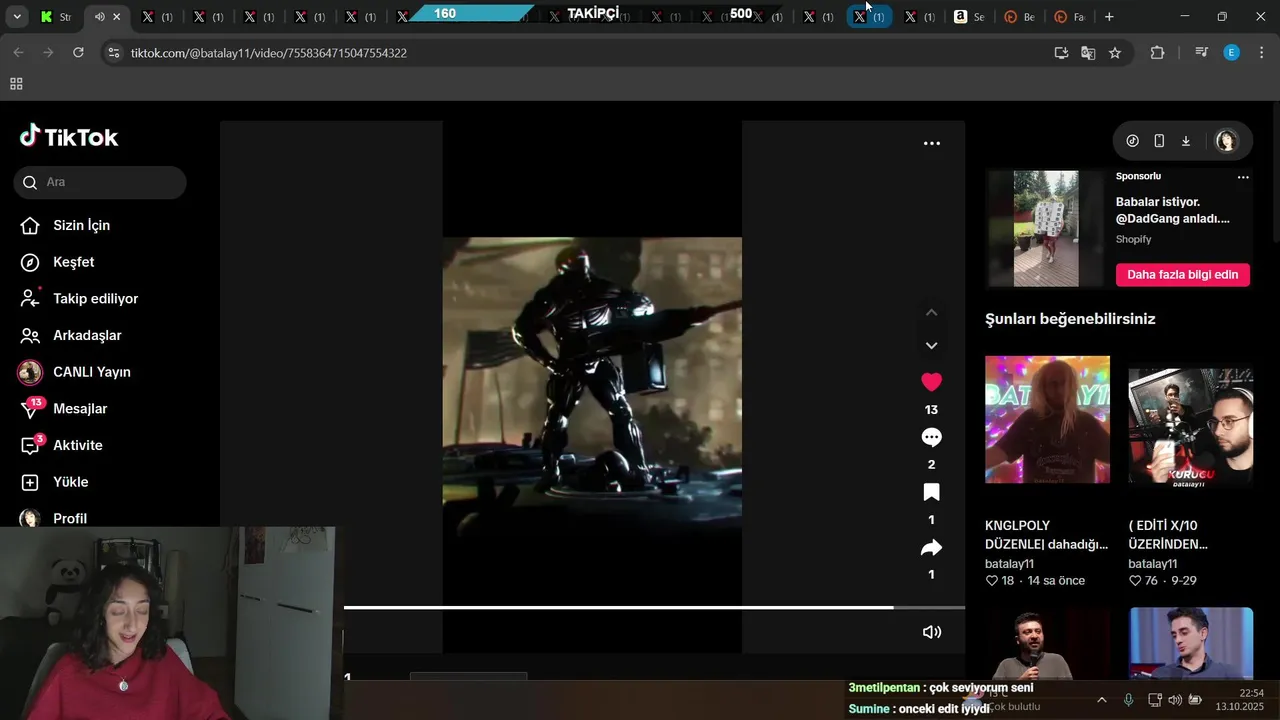Click the download desktop app icon
Screen dimensions: 1280x720
point(1186,141)
